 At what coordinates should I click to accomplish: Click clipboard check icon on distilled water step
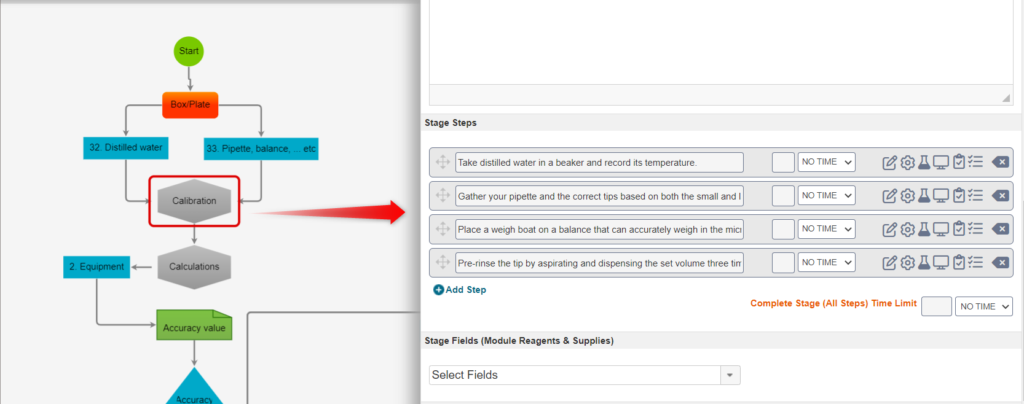(958, 163)
